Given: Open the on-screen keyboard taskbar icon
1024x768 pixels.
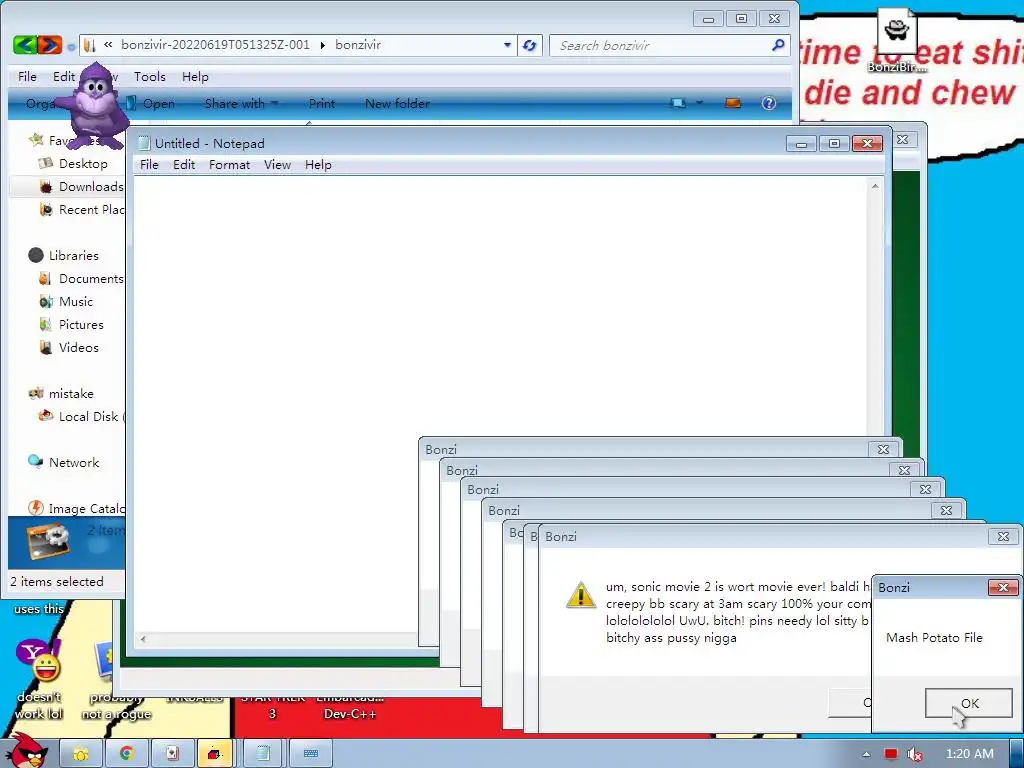Looking at the screenshot, I should [x=311, y=754].
